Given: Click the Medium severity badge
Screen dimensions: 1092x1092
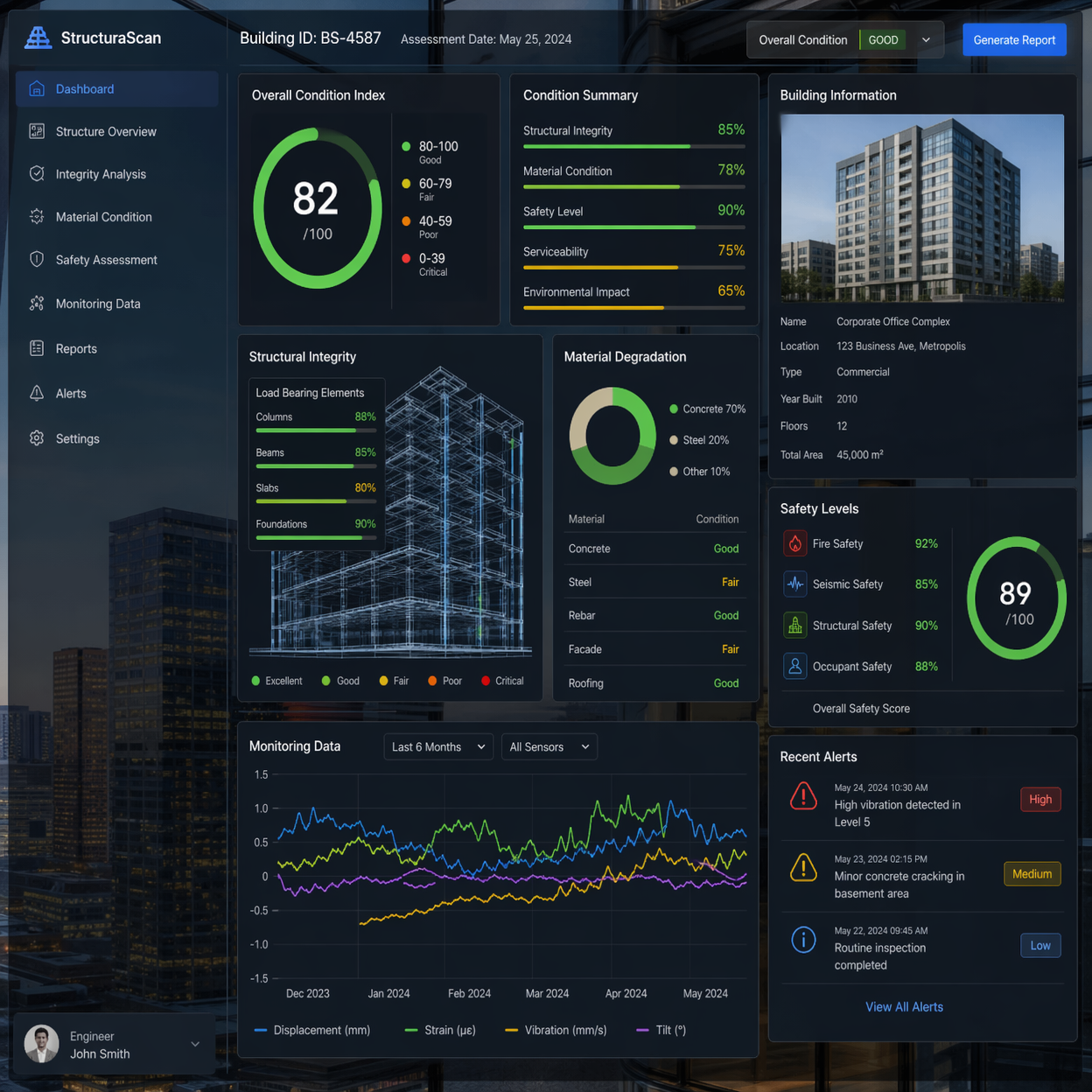Looking at the screenshot, I should (1032, 873).
